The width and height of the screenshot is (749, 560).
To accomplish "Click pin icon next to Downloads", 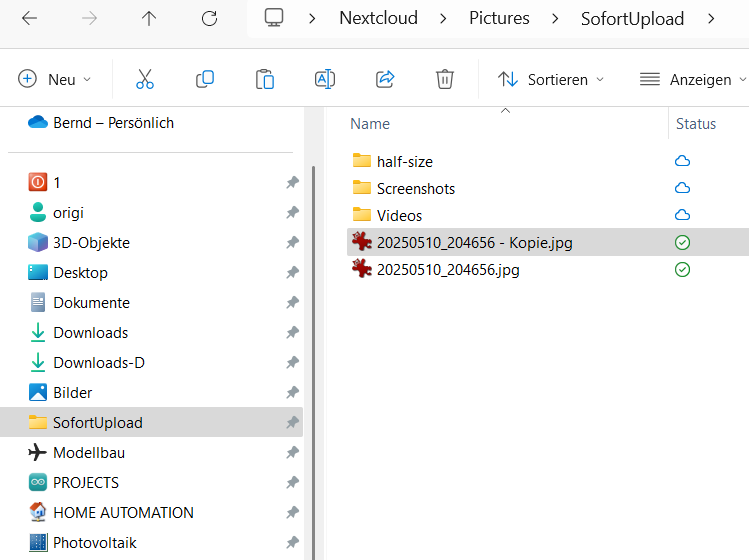I will click(292, 333).
